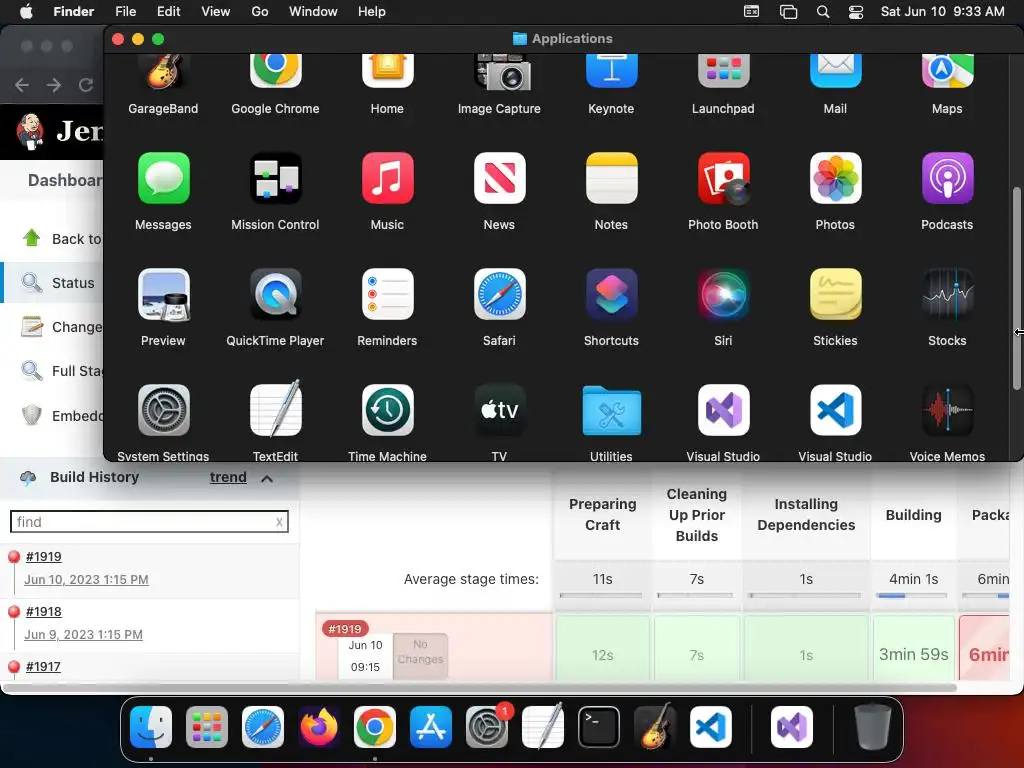
Task: Open GarageBand in the Applications window
Action: pyautogui.click(x=163, y=73)
